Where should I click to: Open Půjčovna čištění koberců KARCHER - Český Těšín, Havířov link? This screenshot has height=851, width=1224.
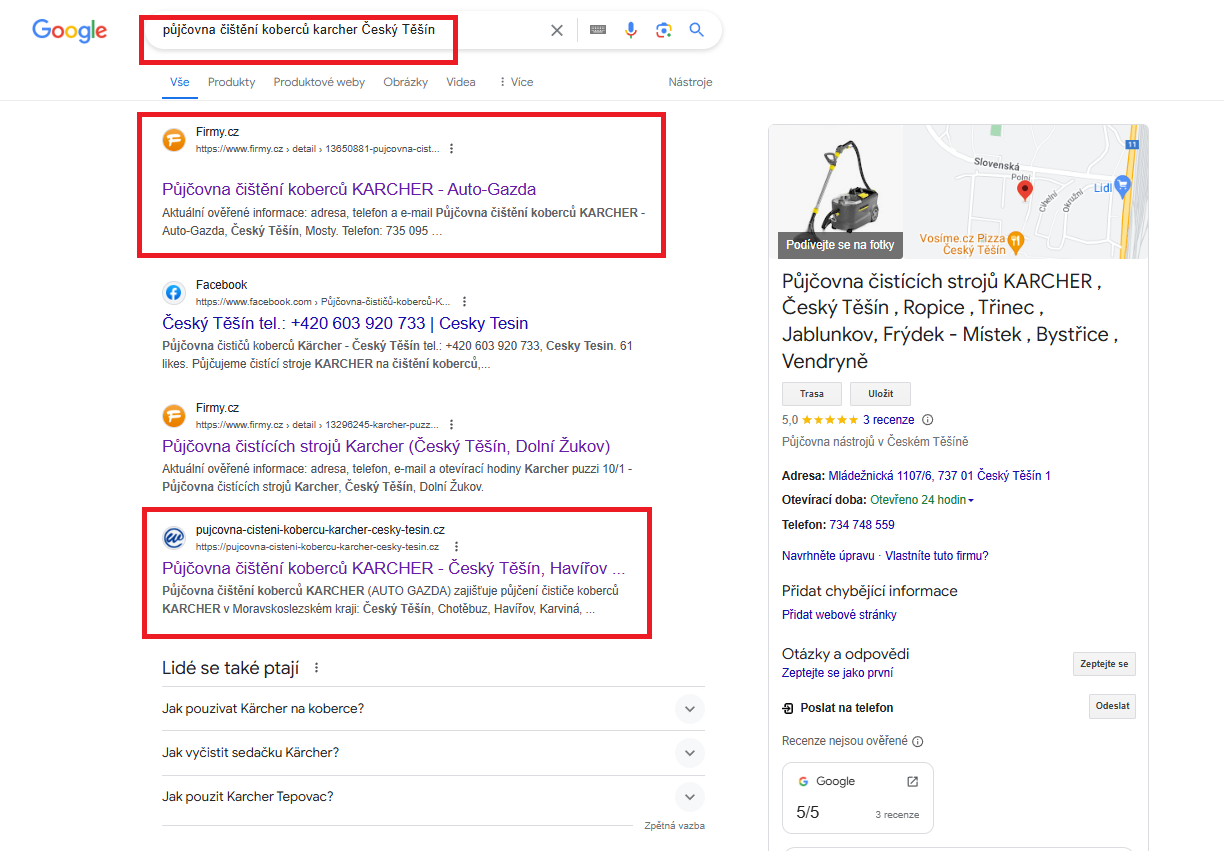click(393, 568)
